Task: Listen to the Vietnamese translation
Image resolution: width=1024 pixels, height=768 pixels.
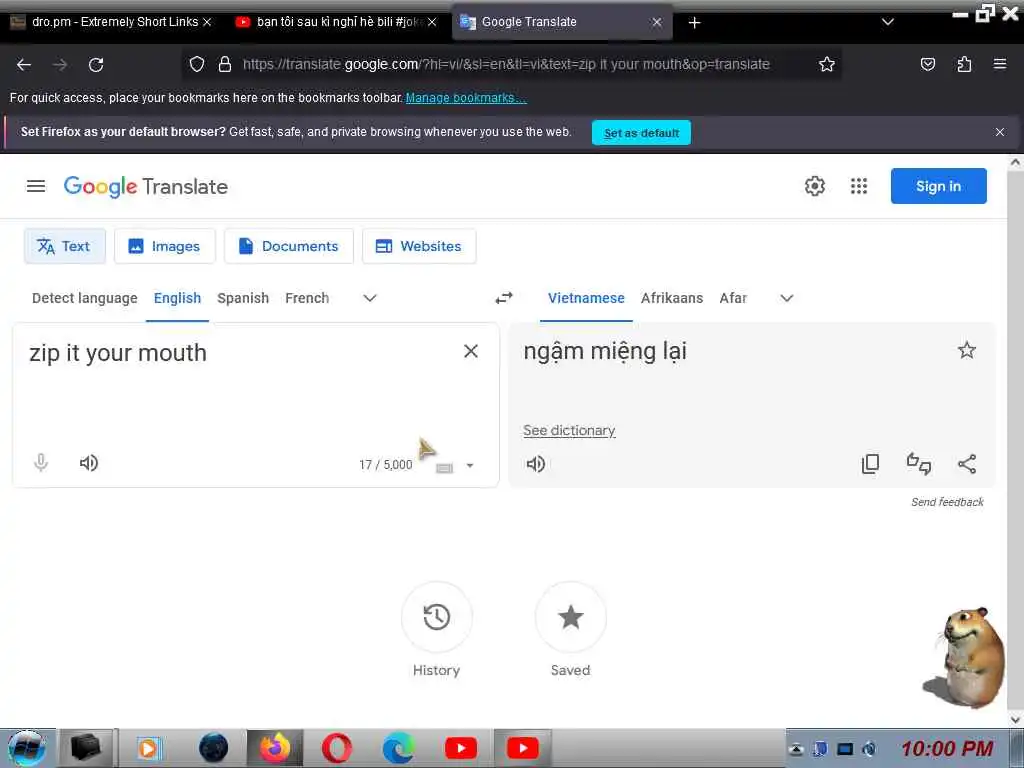Action: (x=536, y=464)
